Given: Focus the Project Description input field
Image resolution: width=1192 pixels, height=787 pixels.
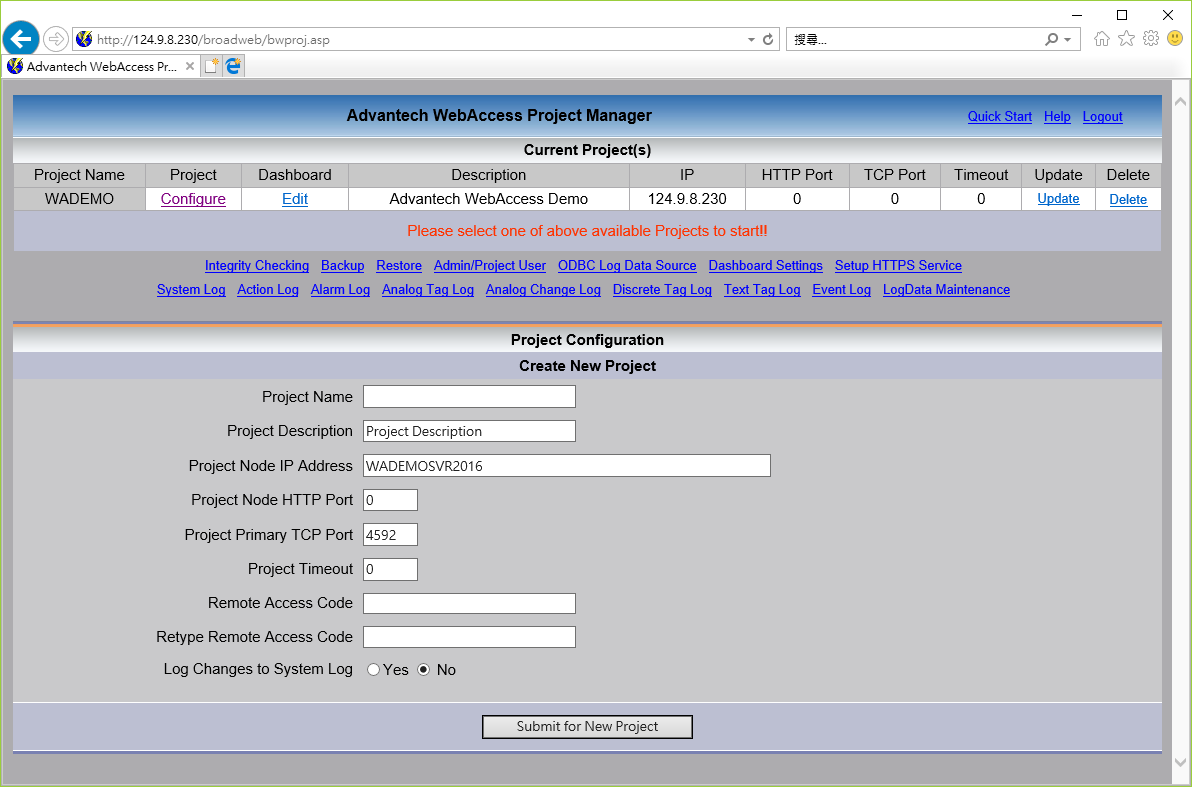Looking at the screenshot, I should pos(469,431).
